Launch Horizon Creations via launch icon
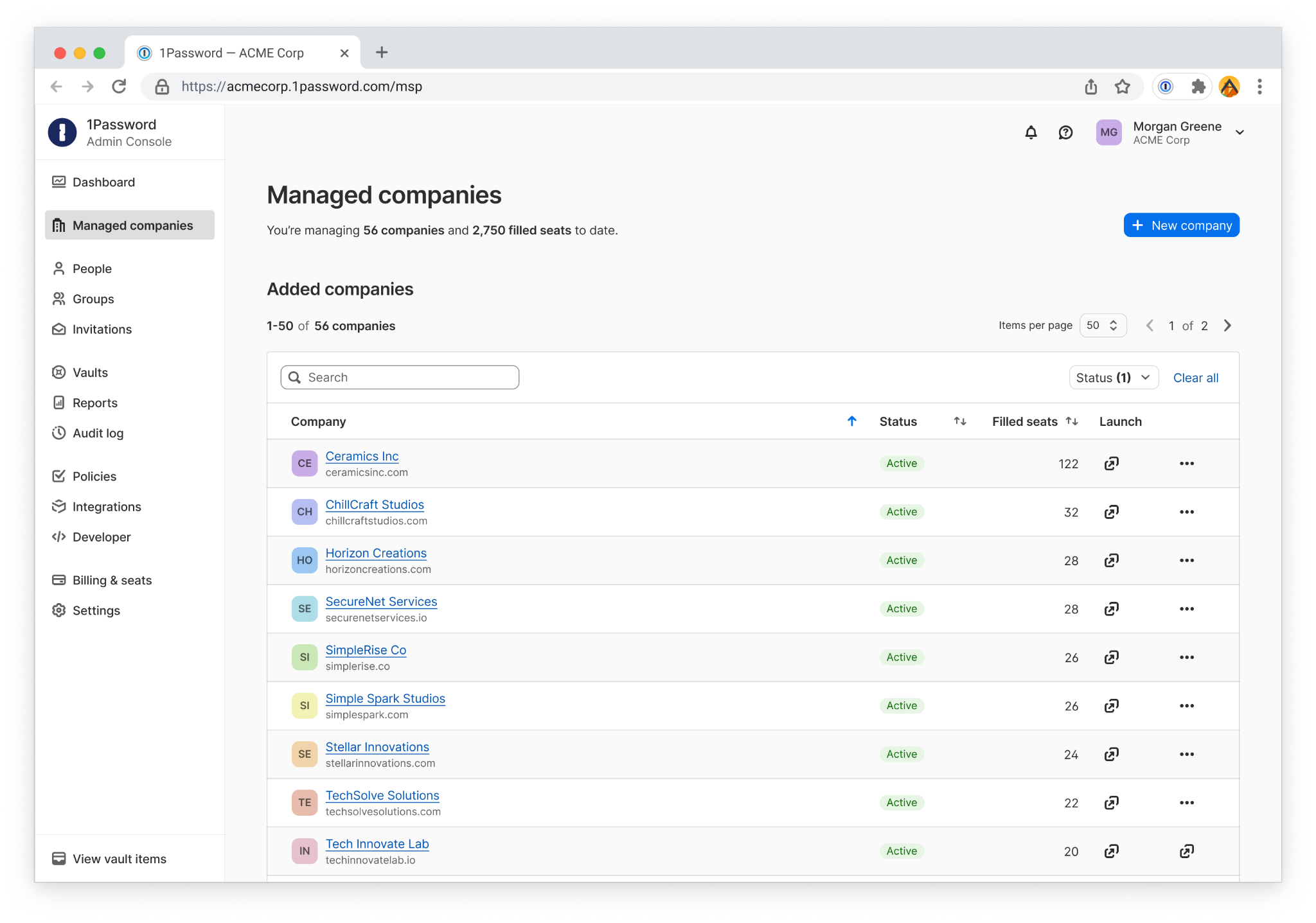The image size is (1316, 923). (1111, 560)
